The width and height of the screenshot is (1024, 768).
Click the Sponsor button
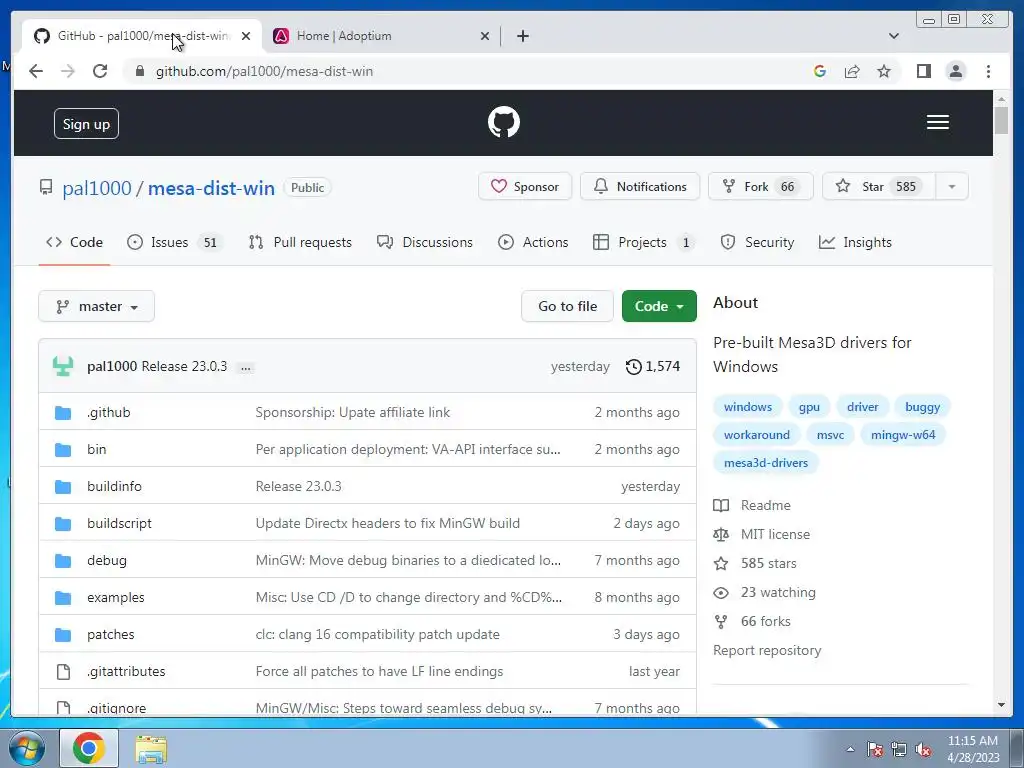click(x=525, y=187)
